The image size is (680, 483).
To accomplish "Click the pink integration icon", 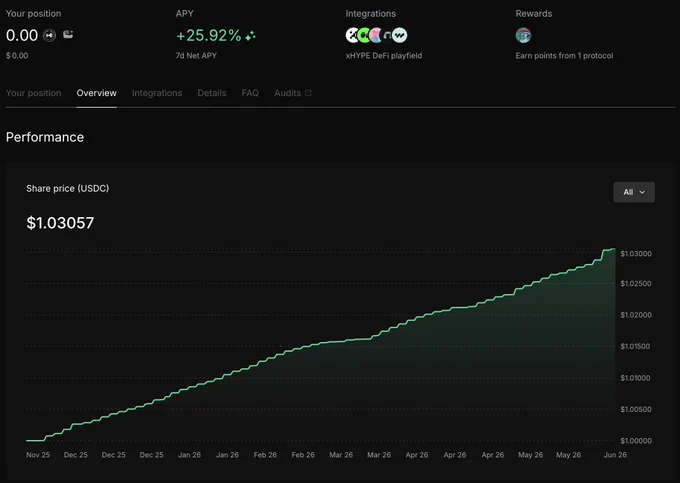I will [376, 35].
